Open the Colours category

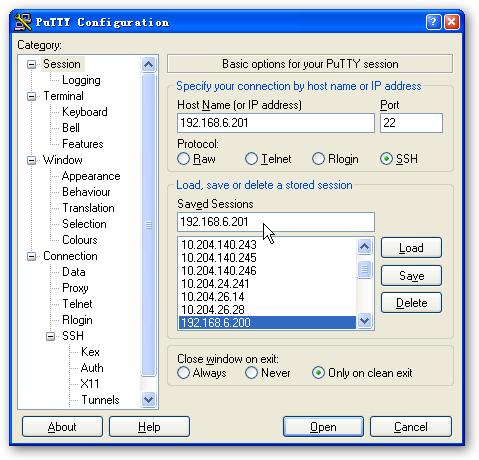click(x=80, y=240)
